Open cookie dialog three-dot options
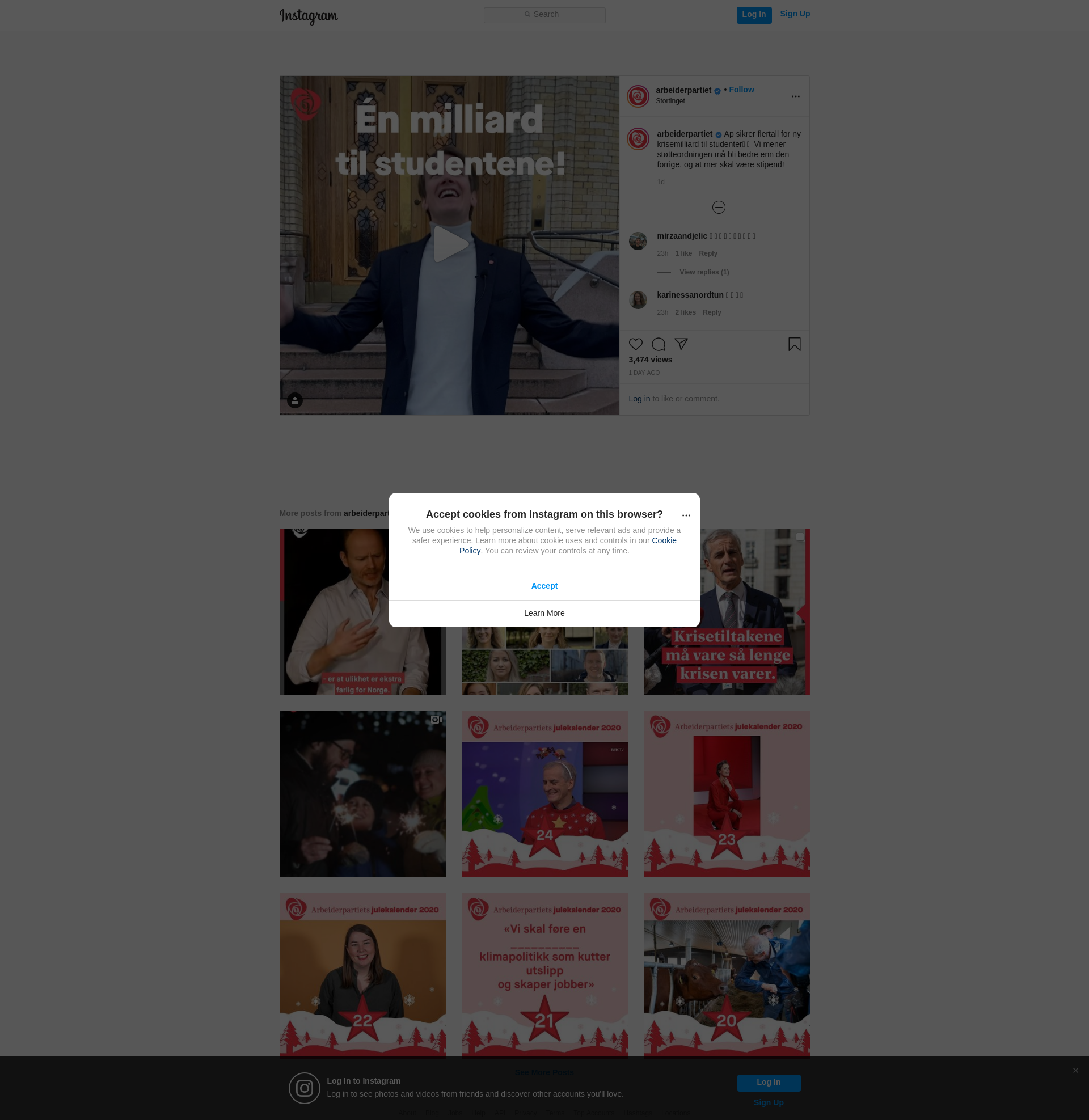Viewport: 1089px width, 1120px height. click(x=686, y=515)
